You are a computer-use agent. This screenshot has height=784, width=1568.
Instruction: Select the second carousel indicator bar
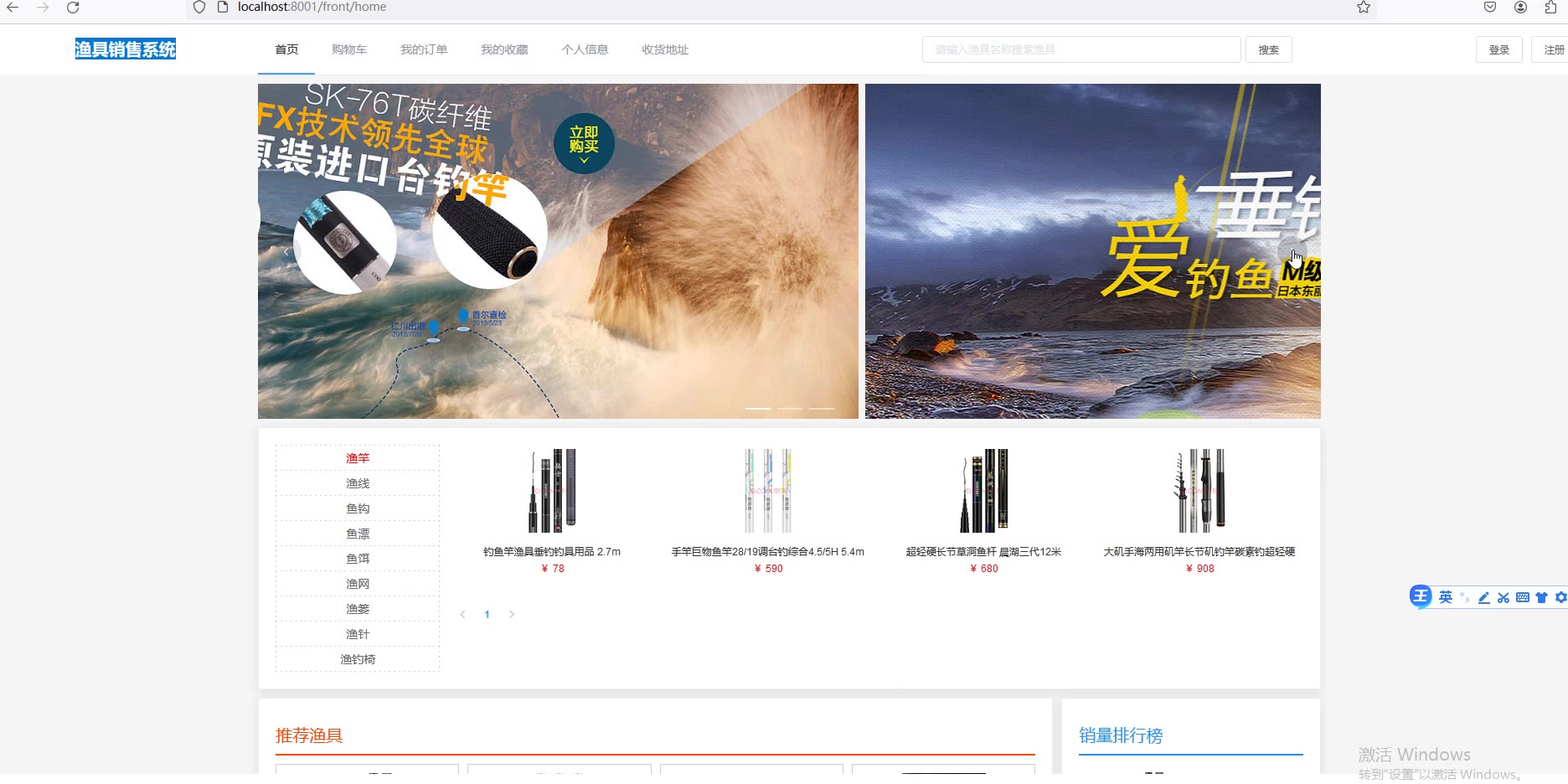point(790,408)
